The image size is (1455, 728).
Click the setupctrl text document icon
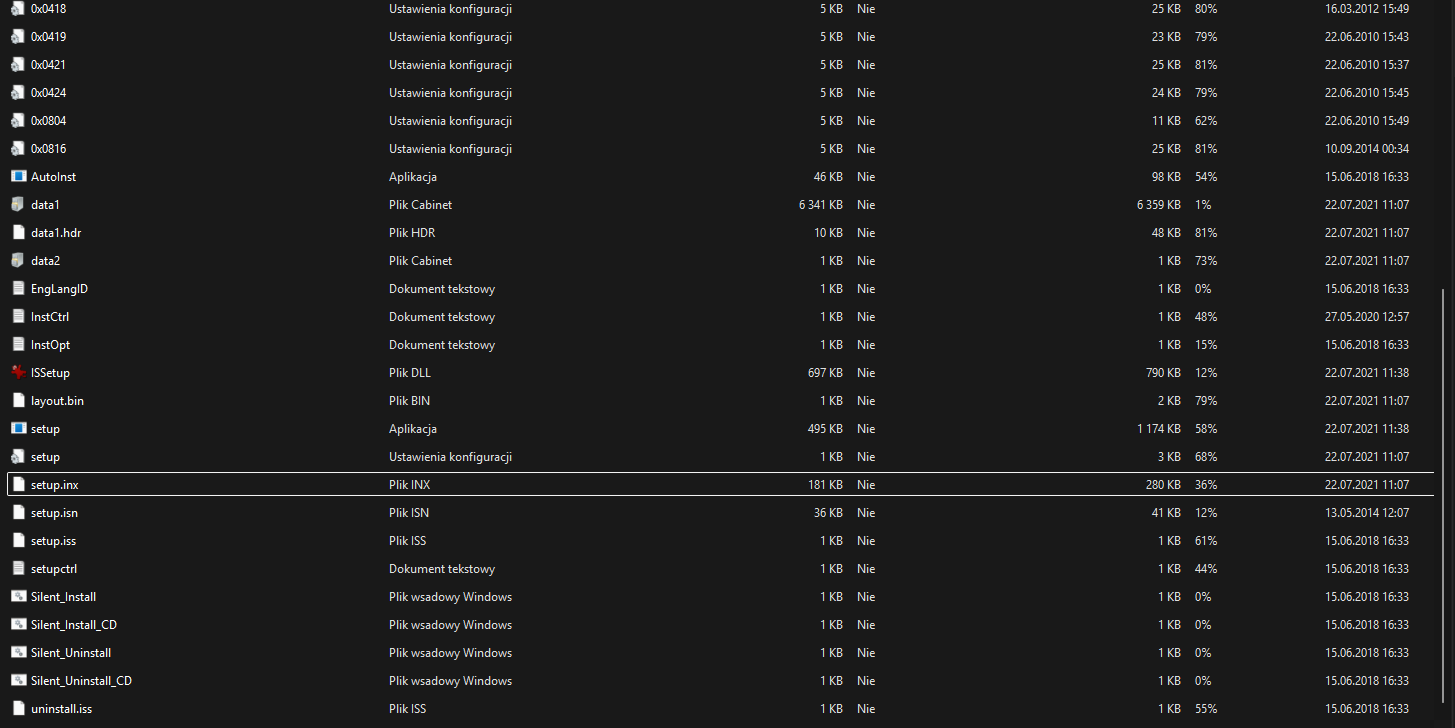click(x=17, y=568)
